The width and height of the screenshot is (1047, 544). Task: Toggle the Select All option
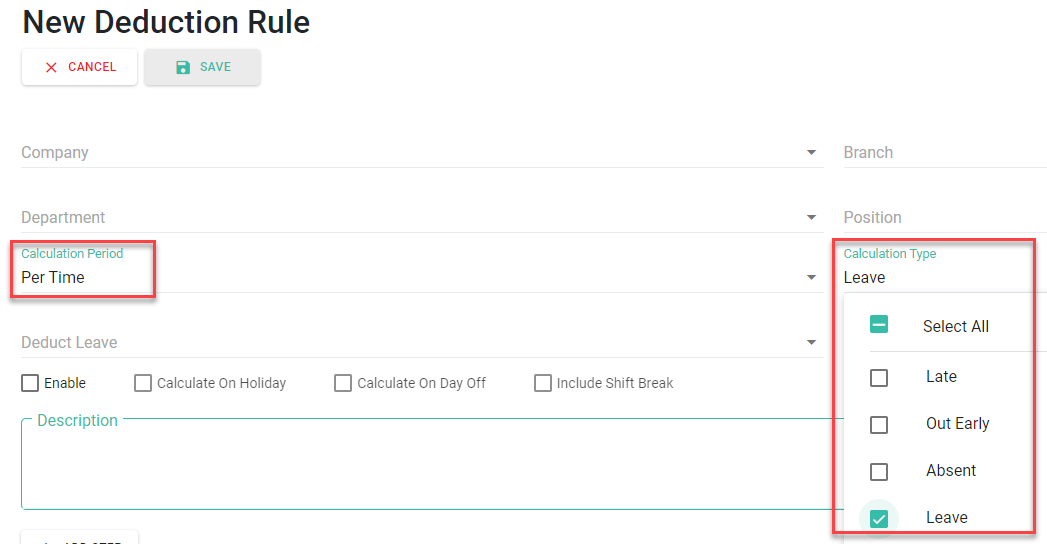pos(879,325)
